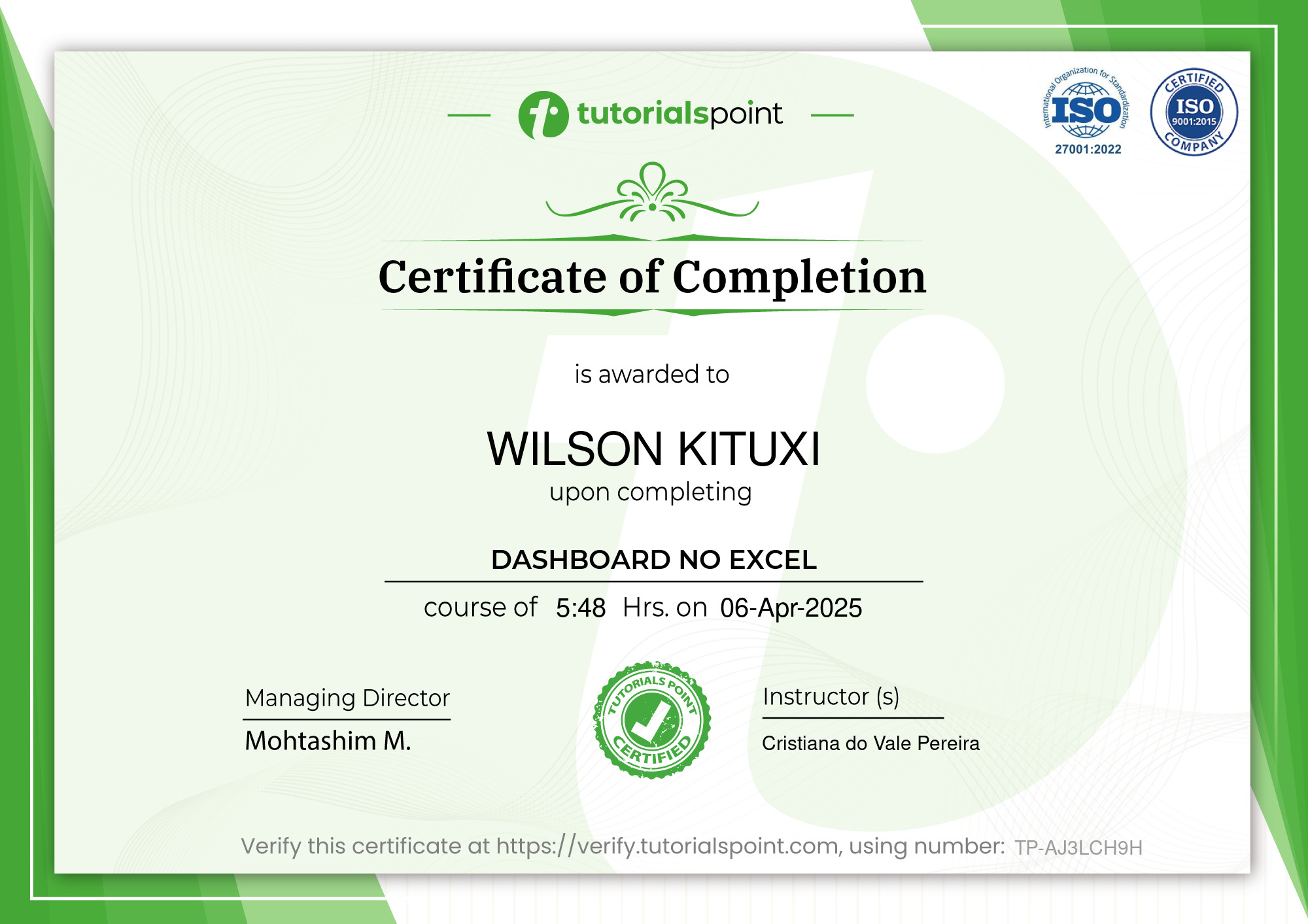Click the Tutorials Point Certified green stamp
The width and height of the screenshot is (1308, 924).
point(651,720)
